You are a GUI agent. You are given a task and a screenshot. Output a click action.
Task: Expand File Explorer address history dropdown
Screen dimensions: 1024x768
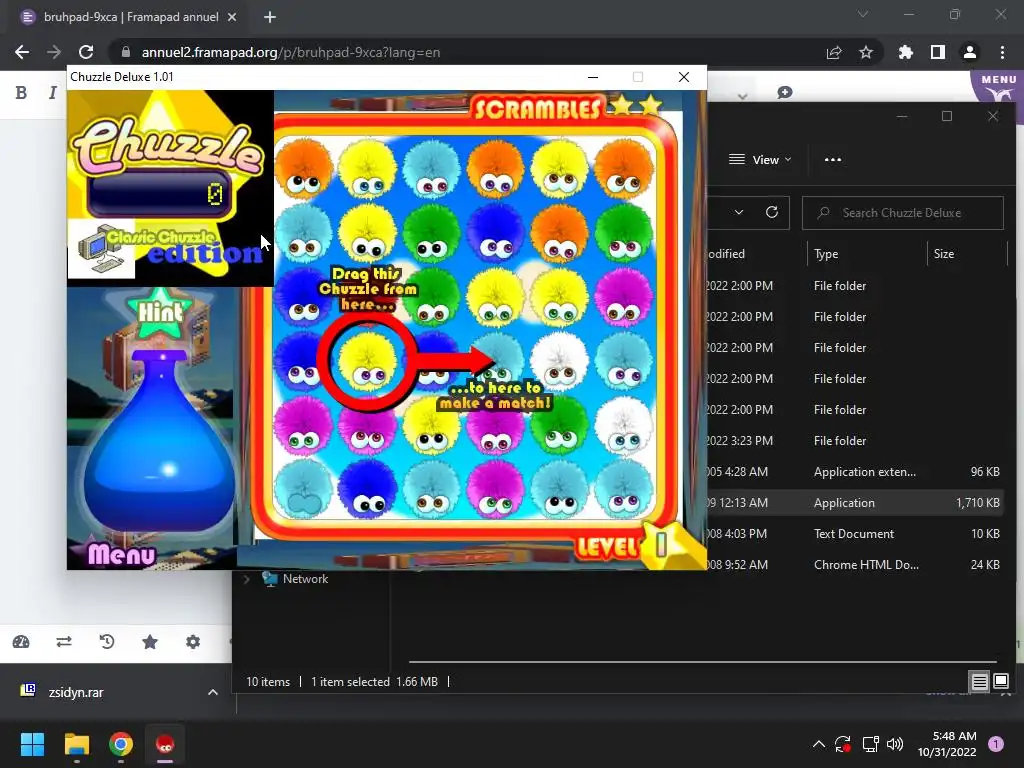pyautogui.click(x=739, y=212)
